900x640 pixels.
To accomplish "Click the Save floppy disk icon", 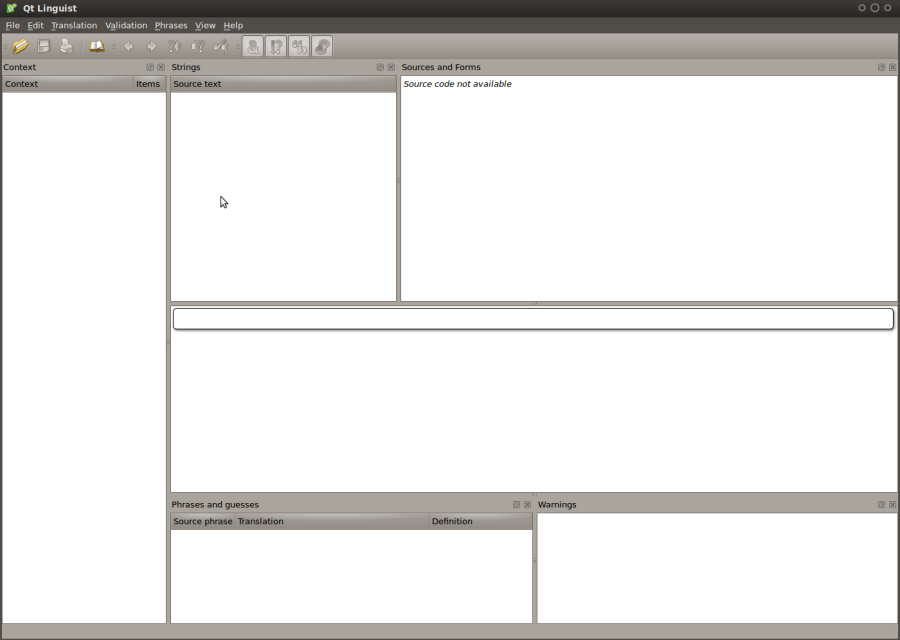I will (44, 46).
